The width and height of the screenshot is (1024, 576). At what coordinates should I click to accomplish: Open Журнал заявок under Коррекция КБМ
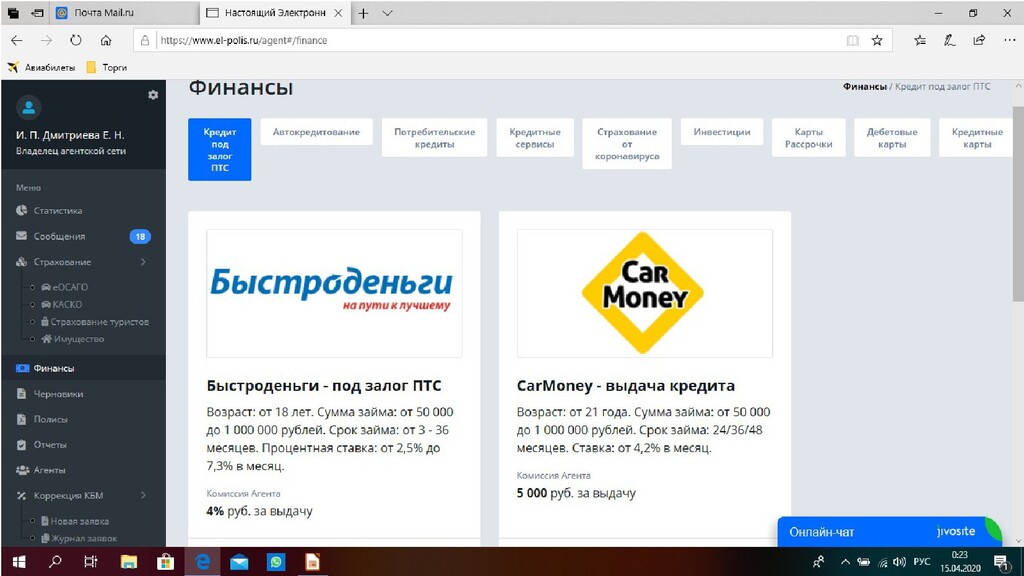[79, 538]
